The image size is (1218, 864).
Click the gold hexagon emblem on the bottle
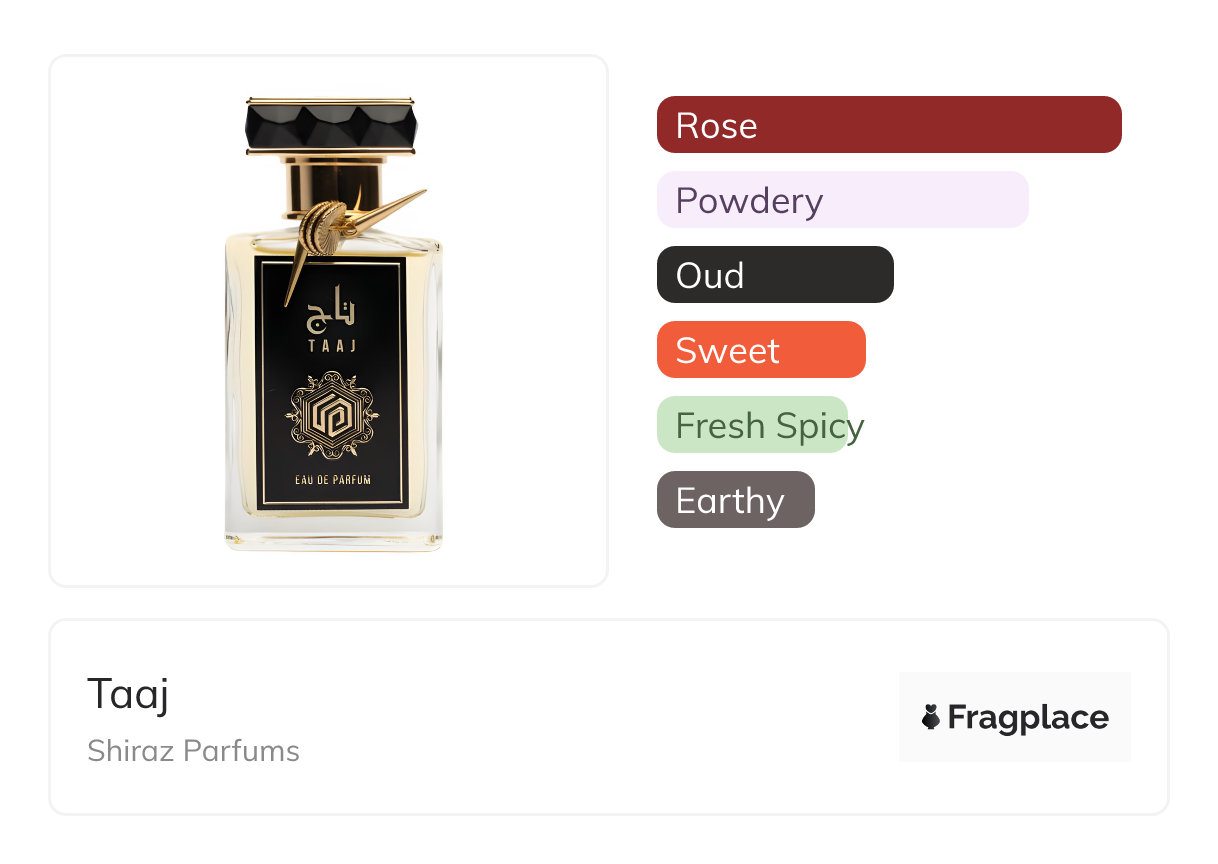coord(332,414)
